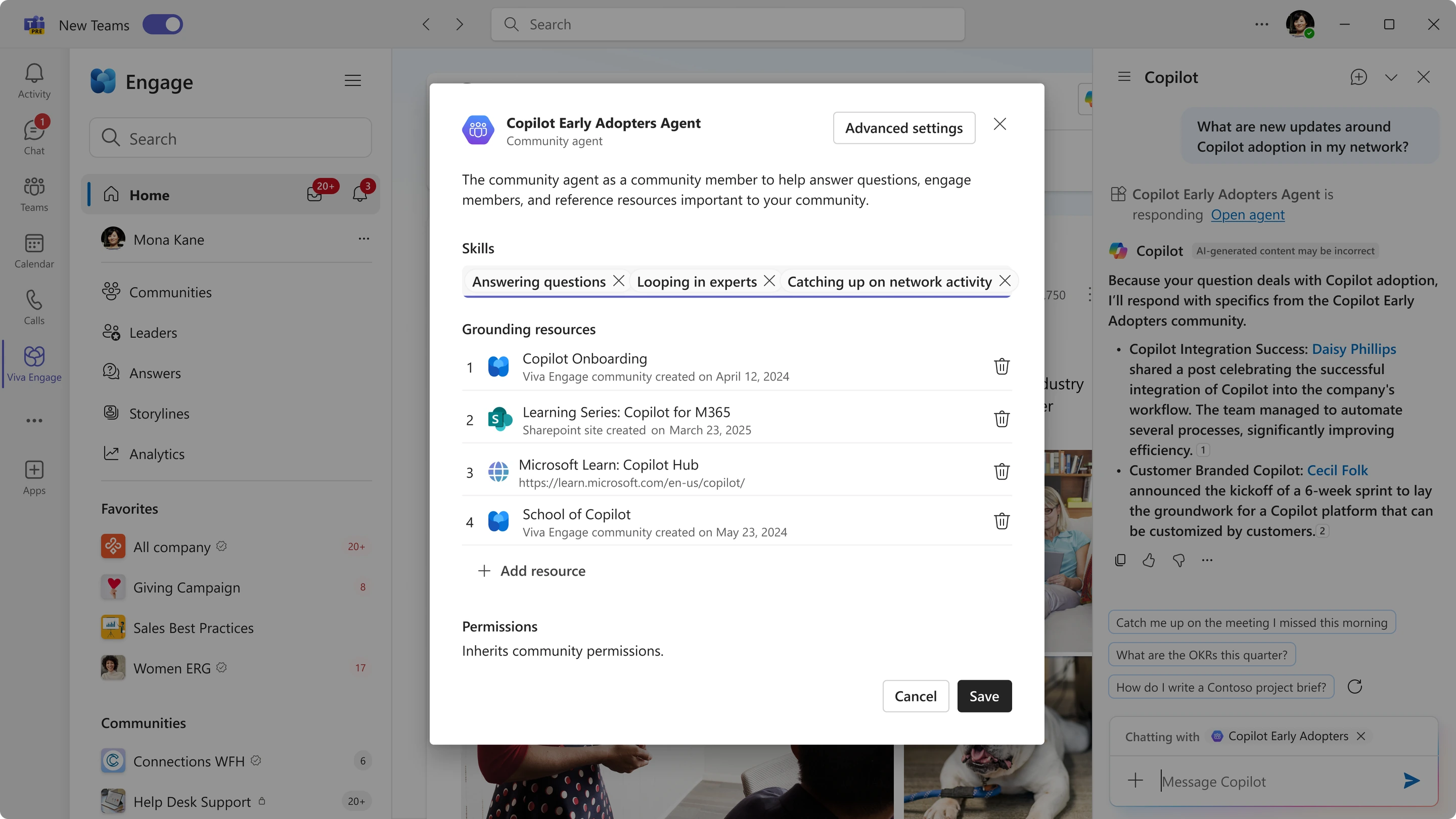Open more apps ellipsis in left rail
Screen dimensions: 1456x819
tap(34, 421)
